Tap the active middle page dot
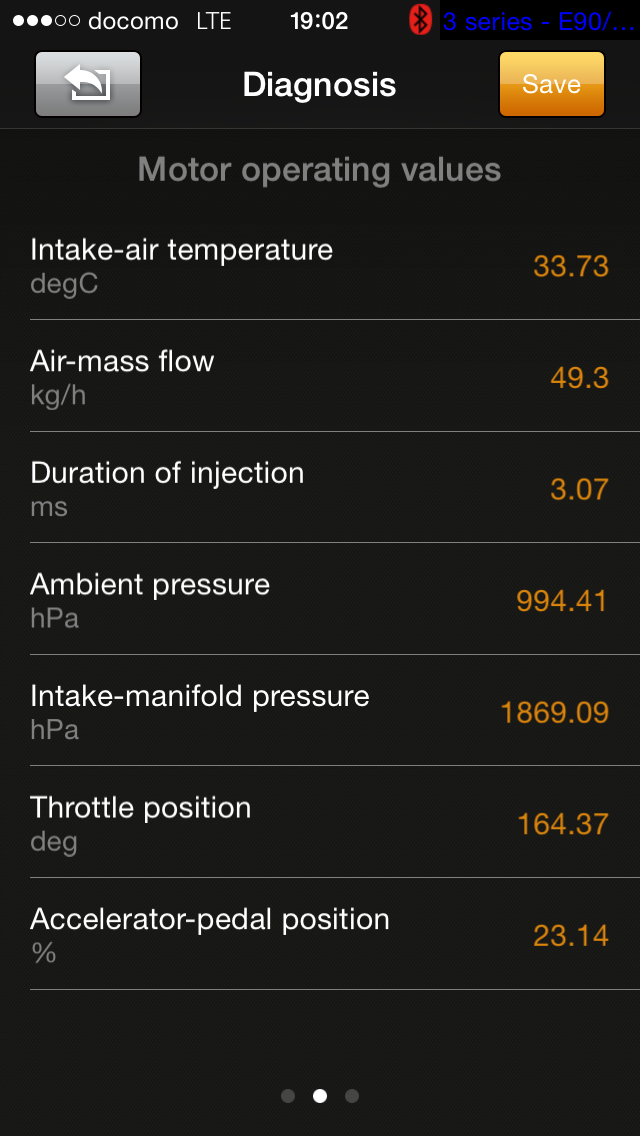The width and height of the screenshot is (640, 1136). pyautogui.click(x=320, y=1096)
